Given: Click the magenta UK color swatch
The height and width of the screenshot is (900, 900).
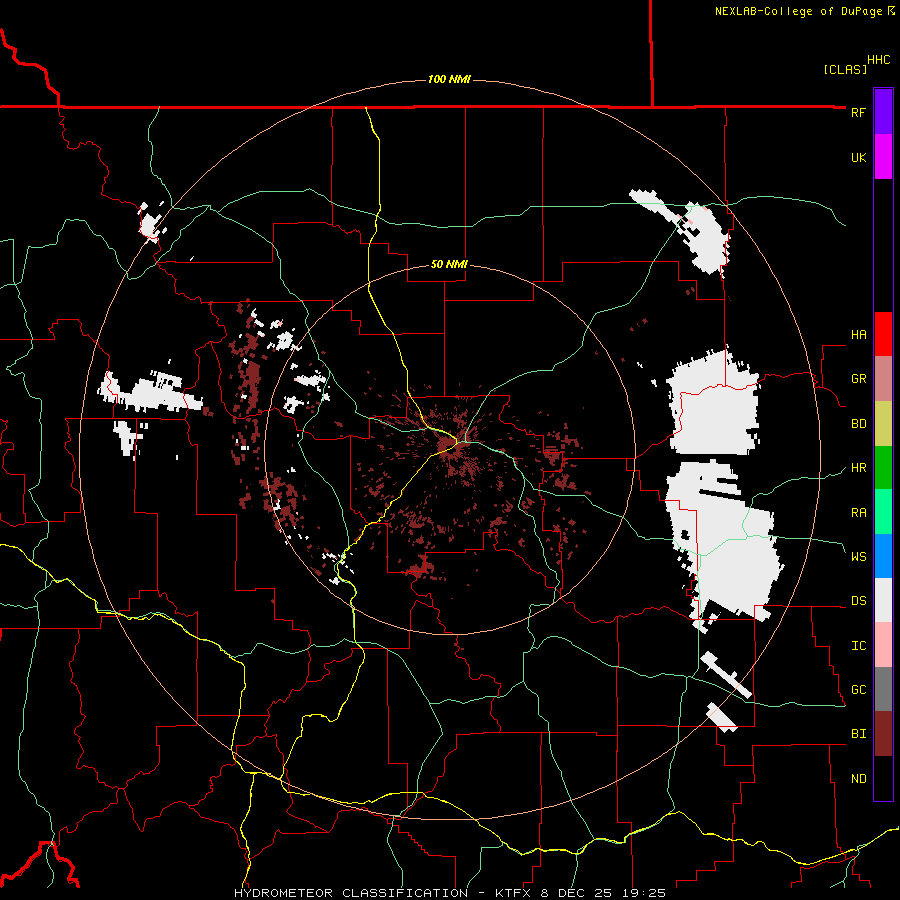Looking at the screenshot, I should pos(883,157).
